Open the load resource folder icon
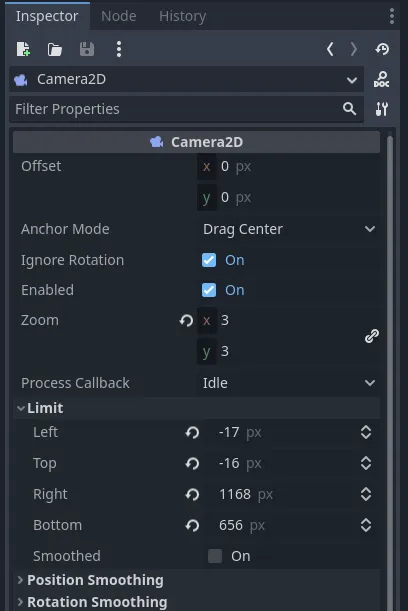The image size is (408, 611). pos(55,49)
